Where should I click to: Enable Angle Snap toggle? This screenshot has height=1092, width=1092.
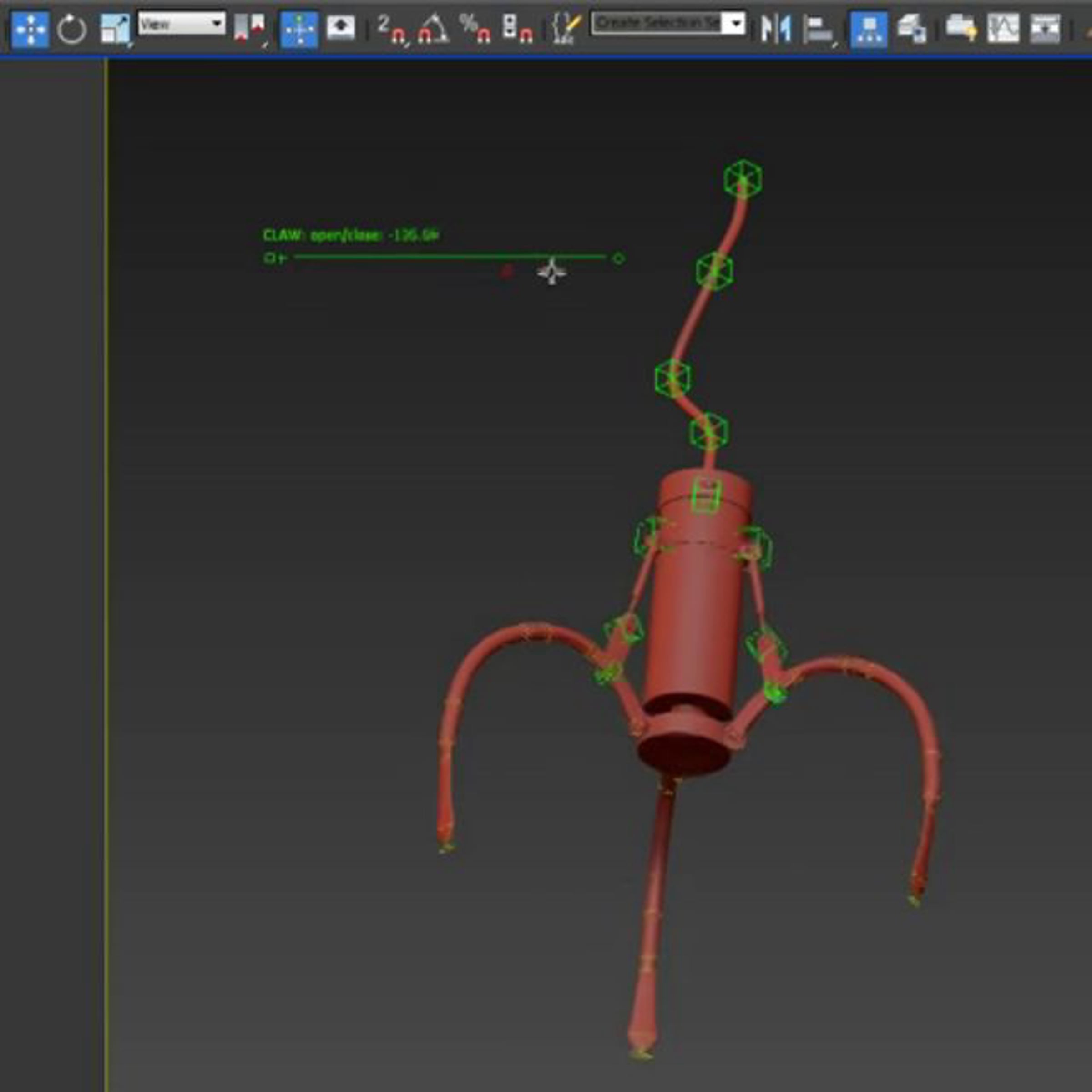(x=433, y=30)
